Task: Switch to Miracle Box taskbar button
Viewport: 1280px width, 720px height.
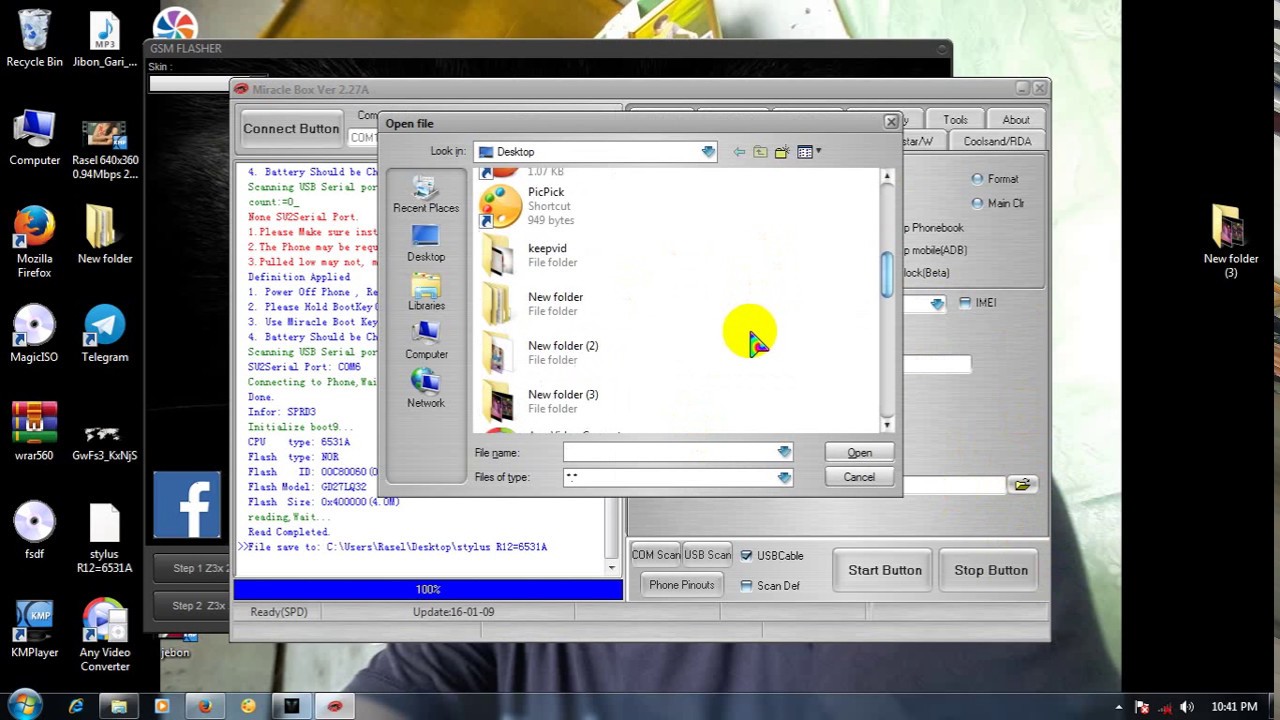Action: (x=335, y=706)
